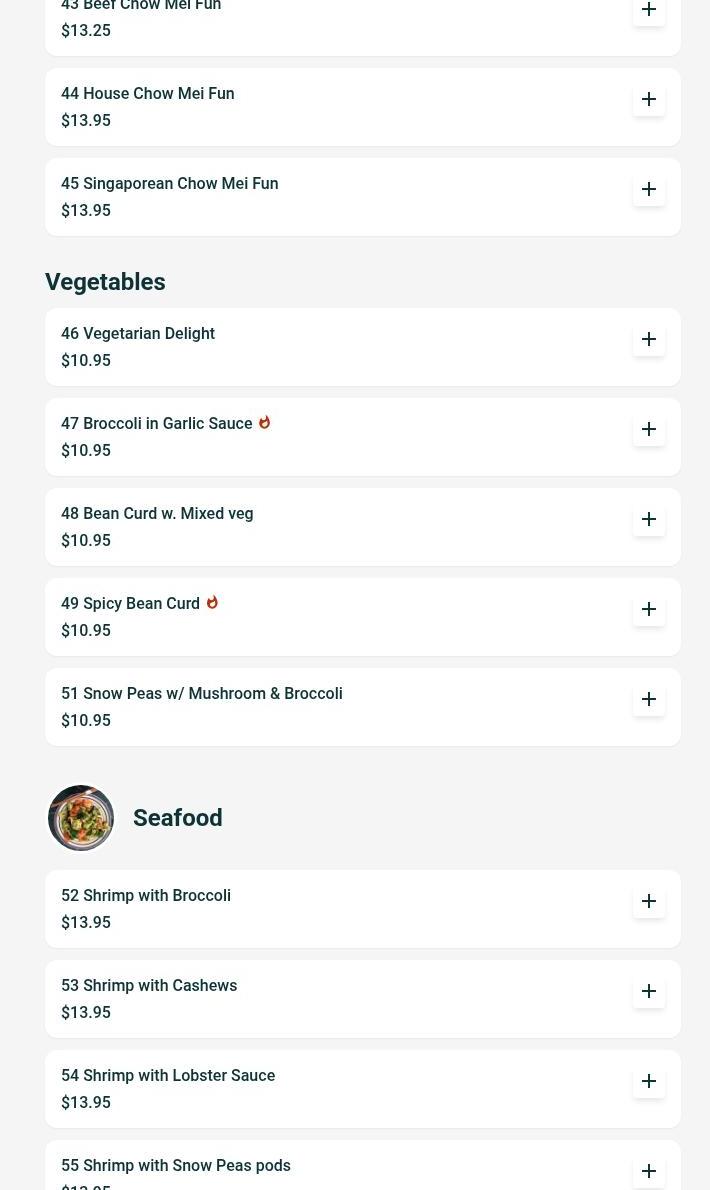Select the Seafood section heading
The image size is (710, 1190).
(x=178, y=818)
